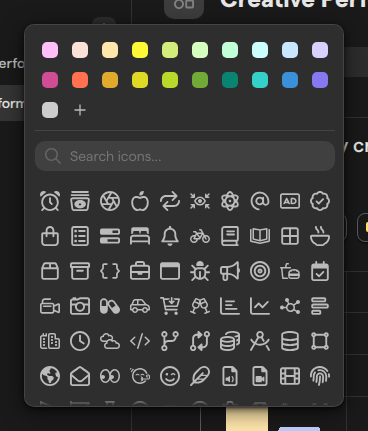Choose the globe earth icon
Viewport: 368px width, 431px height.
pyautogui.click(x=50, y=376)
